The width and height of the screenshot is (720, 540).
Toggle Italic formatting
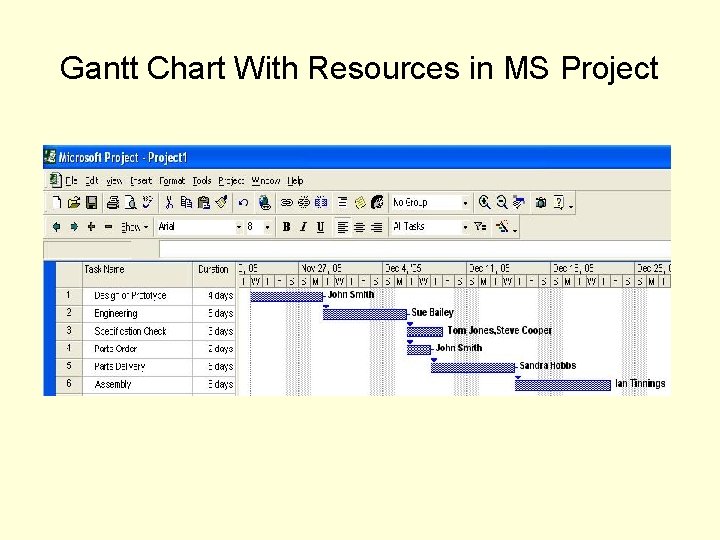(304, 227)
